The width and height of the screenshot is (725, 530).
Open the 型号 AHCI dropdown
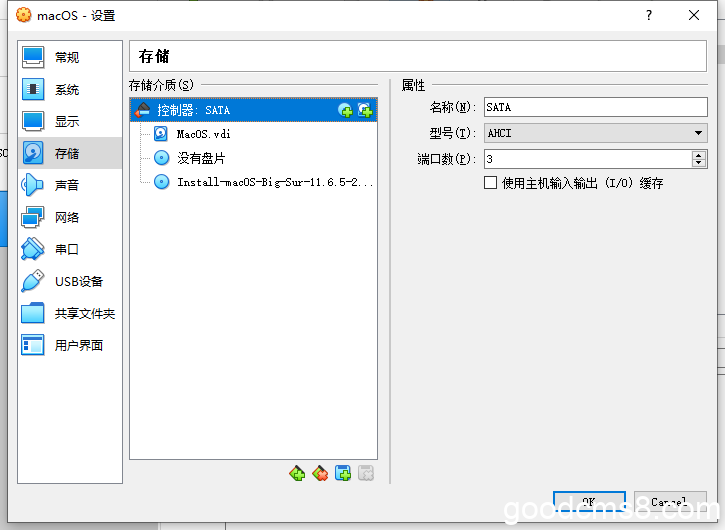tap(596, 133)
